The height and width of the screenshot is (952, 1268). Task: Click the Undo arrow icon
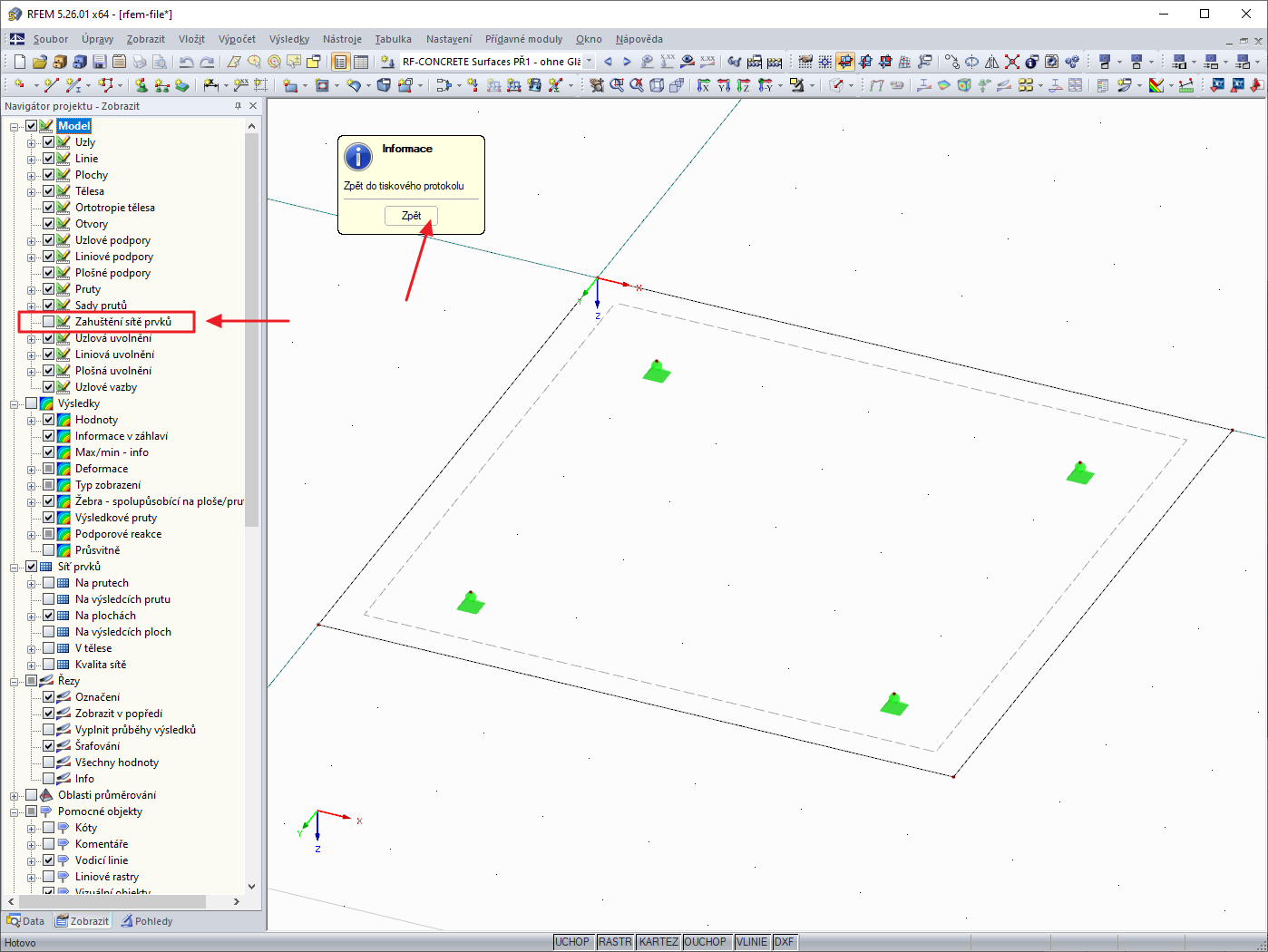[186, 62]
